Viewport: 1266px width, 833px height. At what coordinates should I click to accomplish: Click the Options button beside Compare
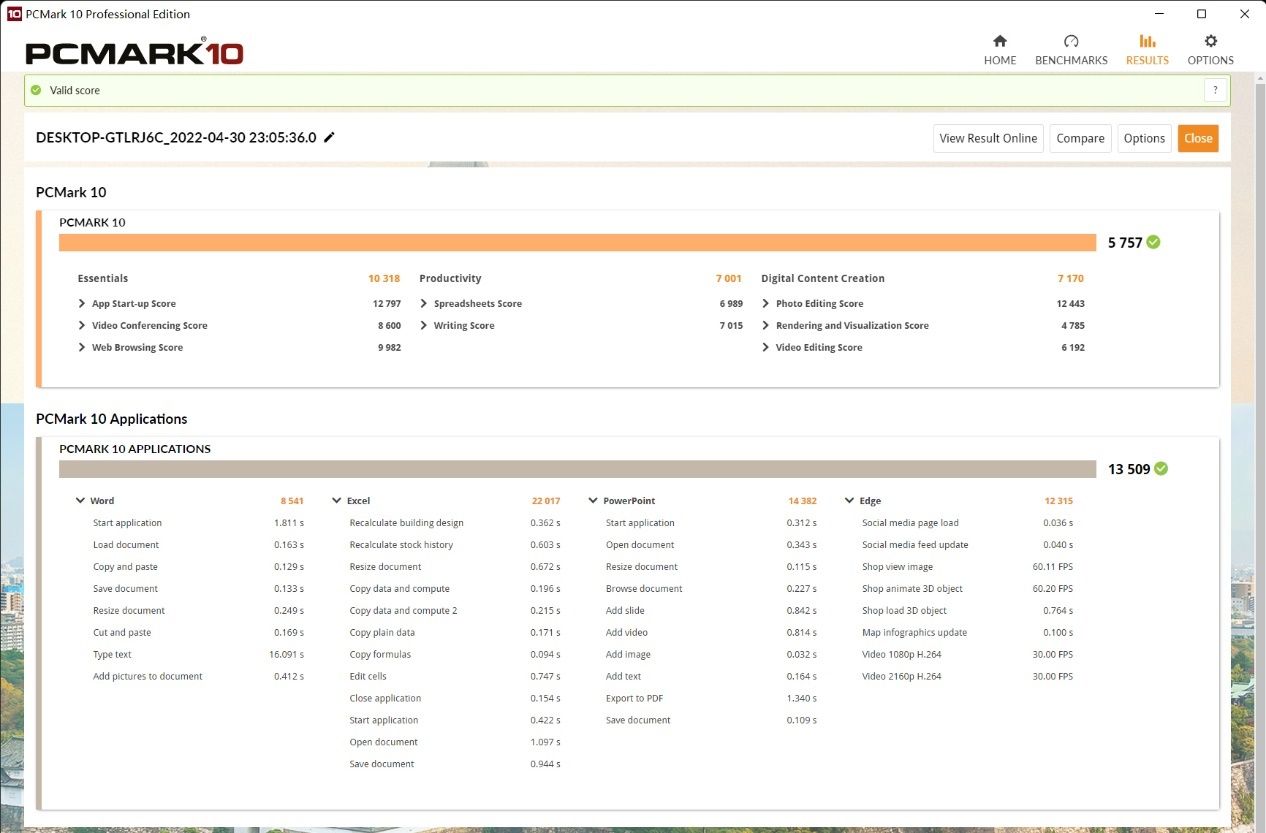(x=1144, y=138)
